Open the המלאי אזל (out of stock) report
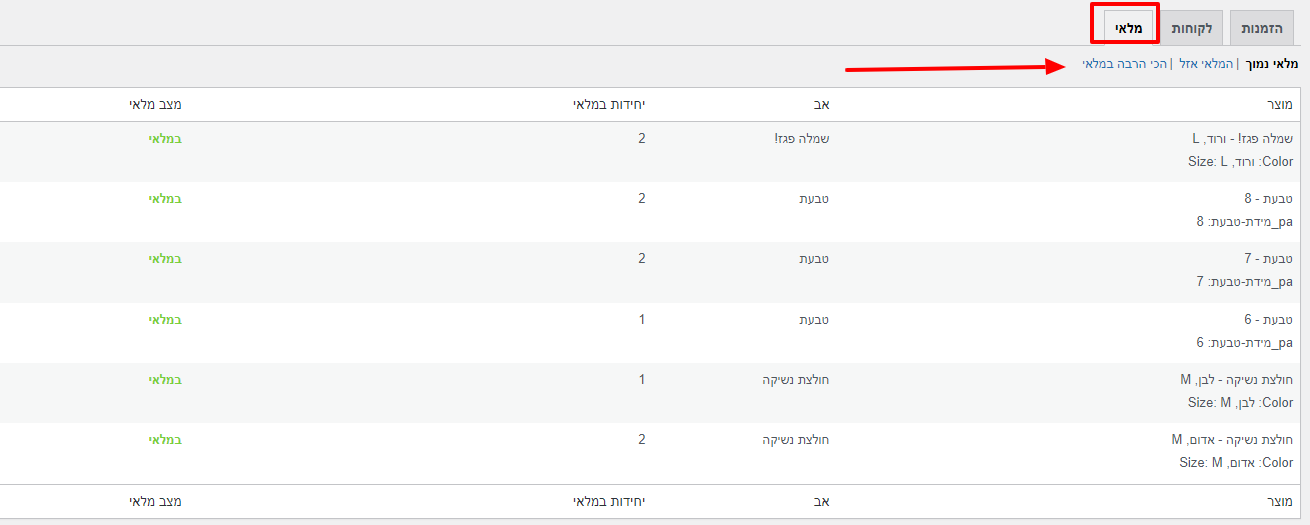Screen dimensions: 1310x525 pyautogui.click(x=1205, y=65)
